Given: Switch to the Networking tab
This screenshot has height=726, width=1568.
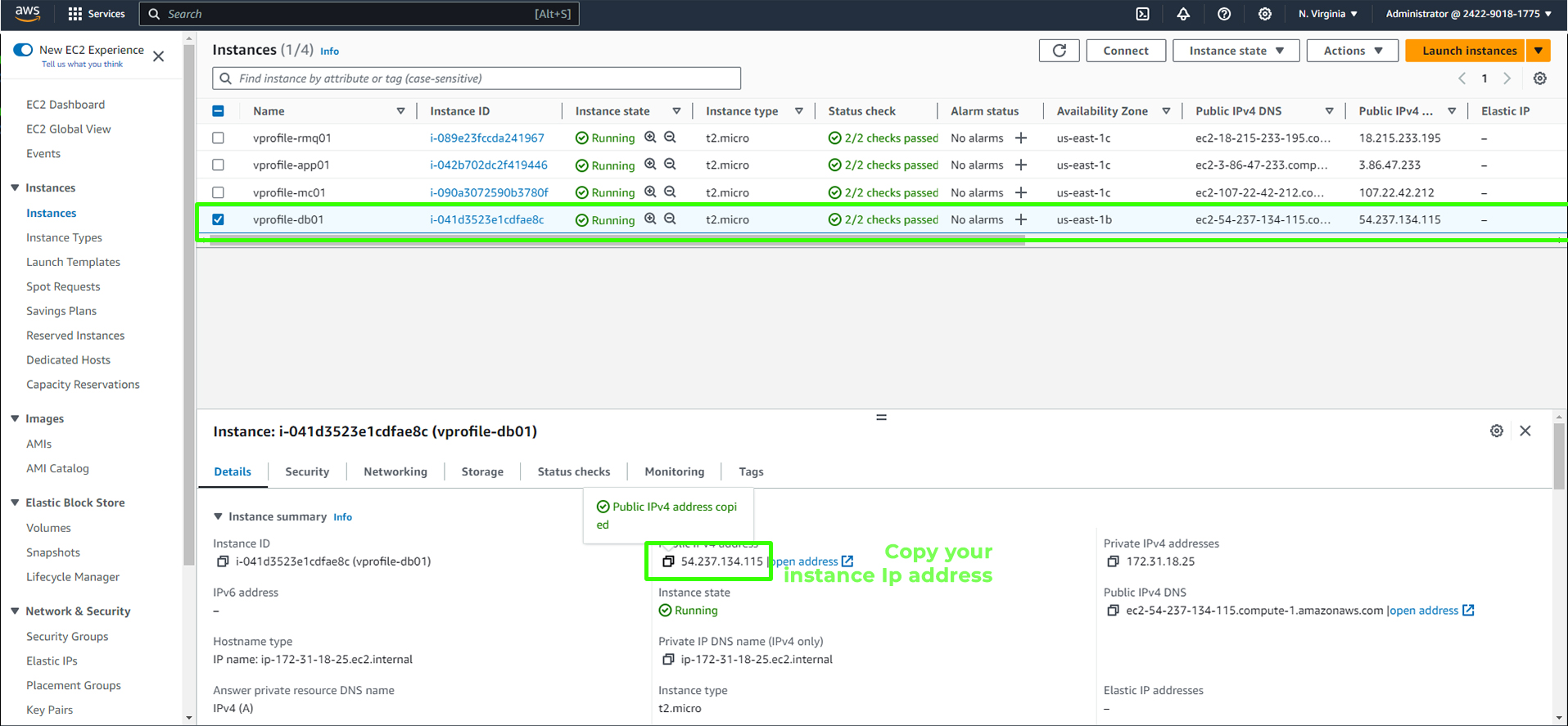Looking at the screenshot, I should [395, 471].
